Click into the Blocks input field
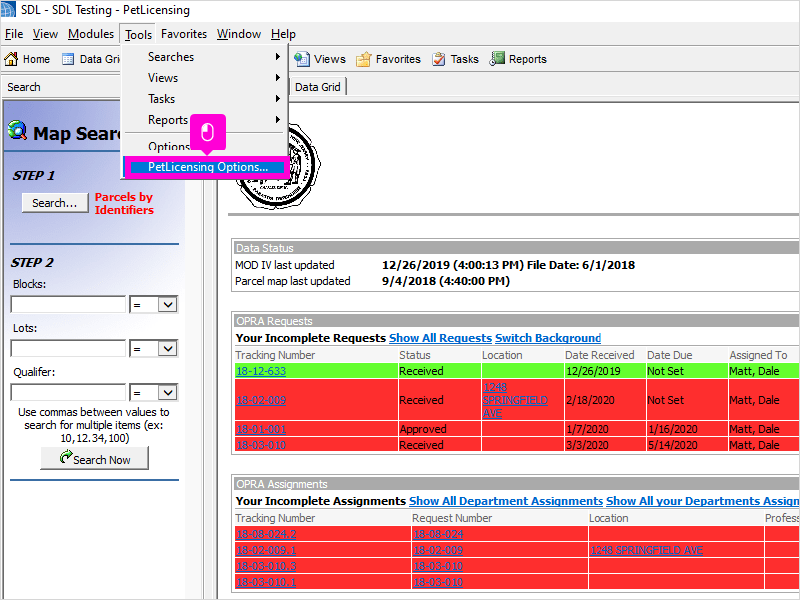This screenshot has height=600, width=800. pyautogui.click(x=68, y=305)
